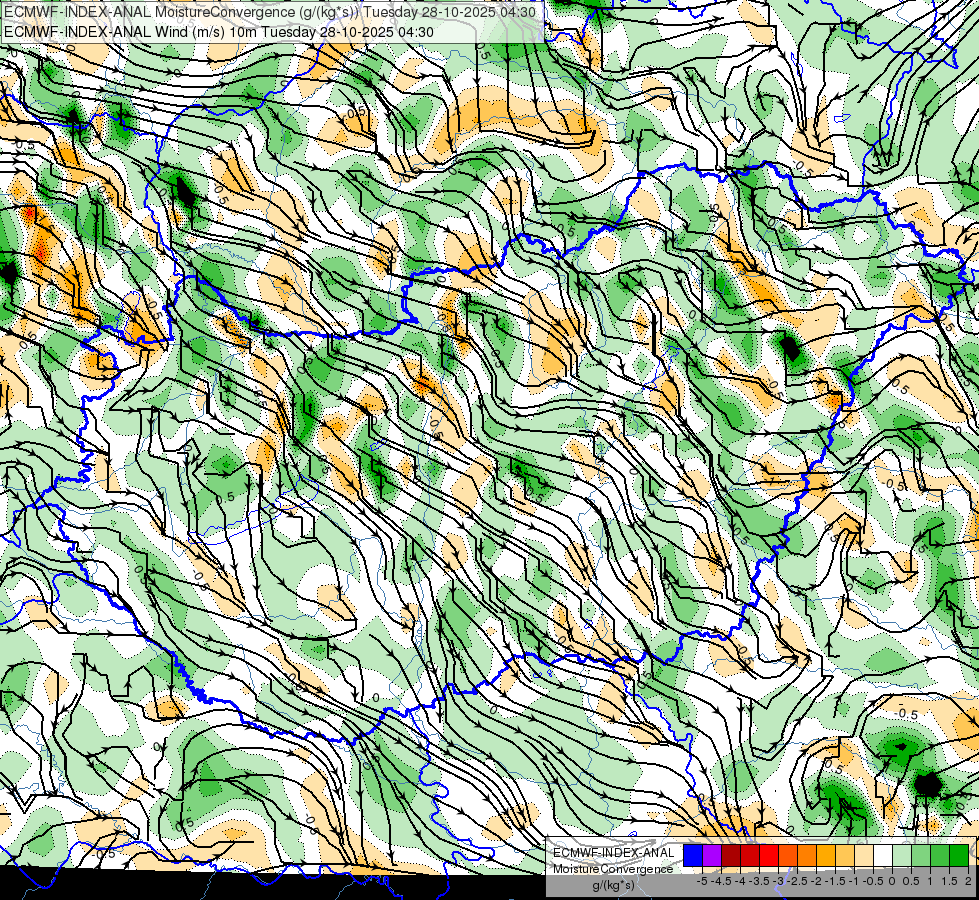Click the medium green swatch between 1 and 1.5
The width and height of the screenshot is (979, 900).
pyautogui.click(x=940, y=855)
